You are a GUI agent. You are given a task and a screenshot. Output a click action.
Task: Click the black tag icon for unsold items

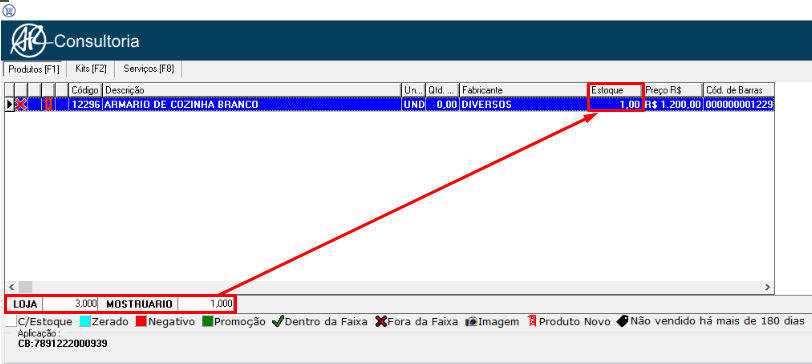click(x=622, y=322)
